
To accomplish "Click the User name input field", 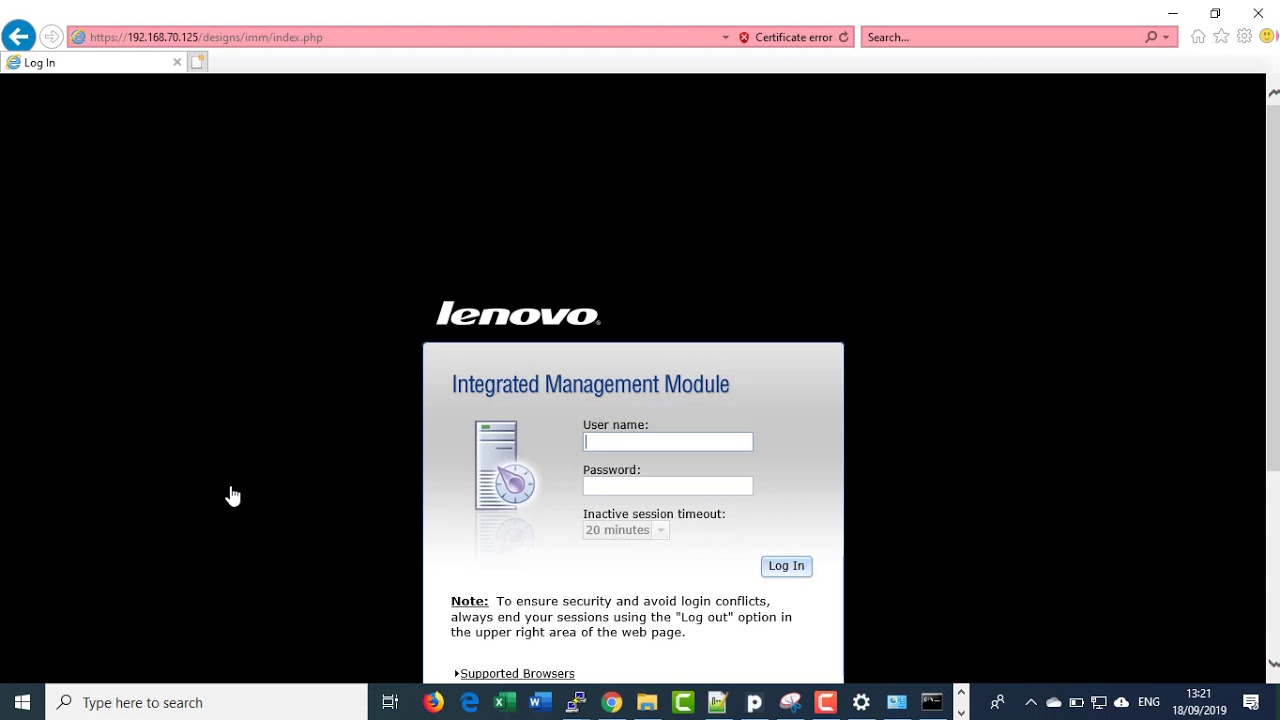I will pyautogui.click(x=668, y=442).
